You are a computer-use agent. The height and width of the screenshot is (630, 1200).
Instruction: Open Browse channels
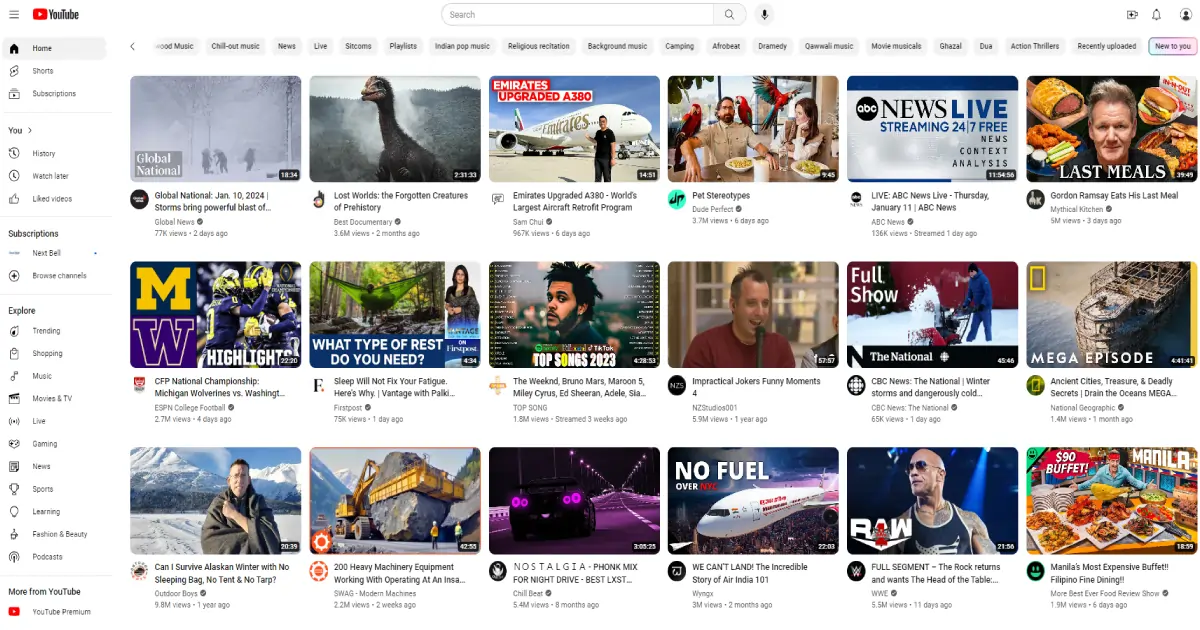tap(53, 276)
